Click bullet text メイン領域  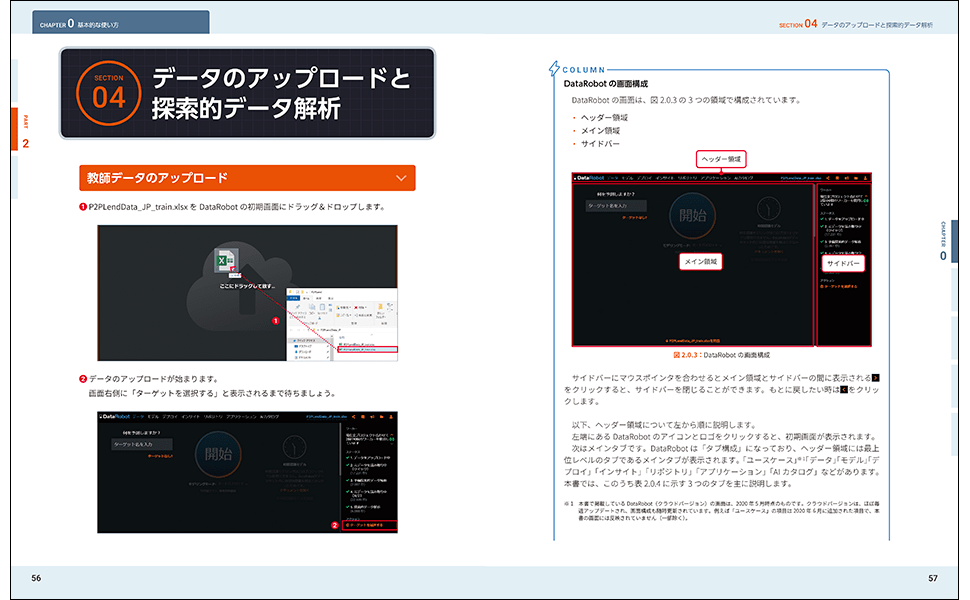600,131
